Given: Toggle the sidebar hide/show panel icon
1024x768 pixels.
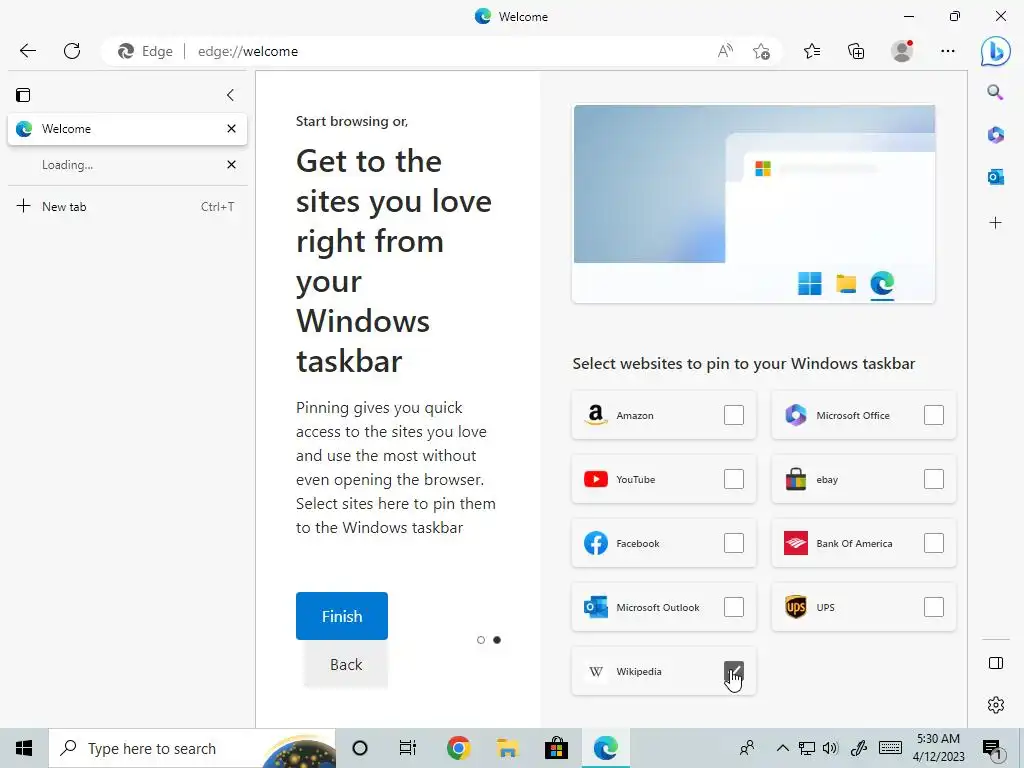Looking at the screenshot, I should 996,663.
